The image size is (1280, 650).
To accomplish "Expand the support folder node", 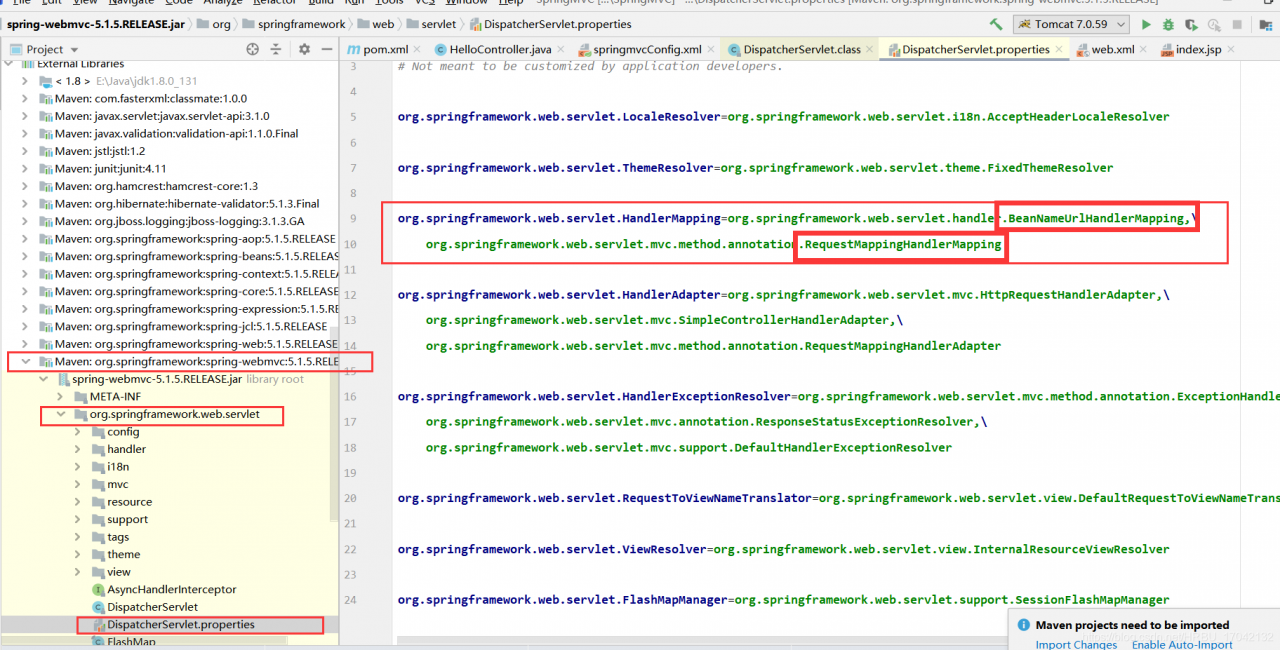I will pyautogui.click(x=79, y=520).
